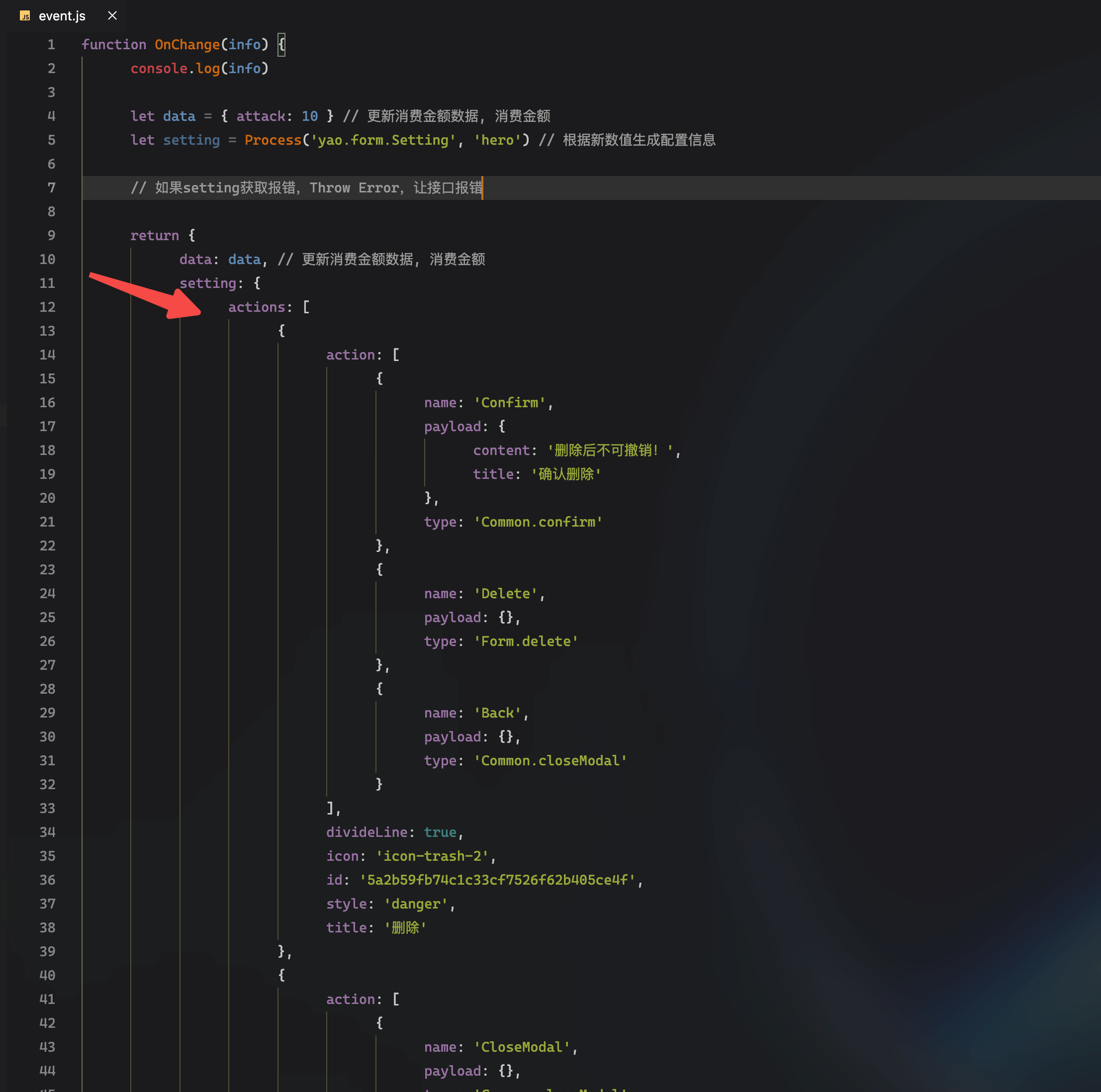Click the id hash string on line 36
The width and height of the screenshot is (1101, 1092).
497,879
